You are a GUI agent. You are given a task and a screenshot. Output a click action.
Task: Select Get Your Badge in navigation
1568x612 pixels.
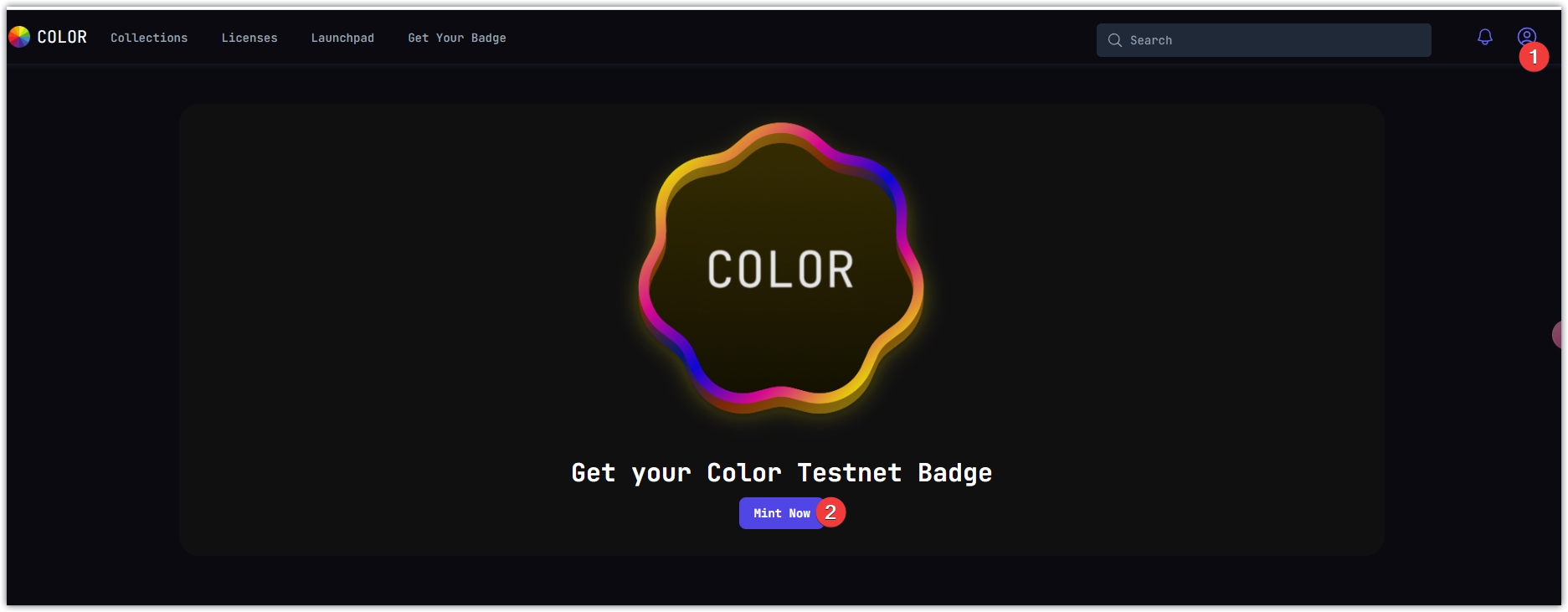pos(456,38)
